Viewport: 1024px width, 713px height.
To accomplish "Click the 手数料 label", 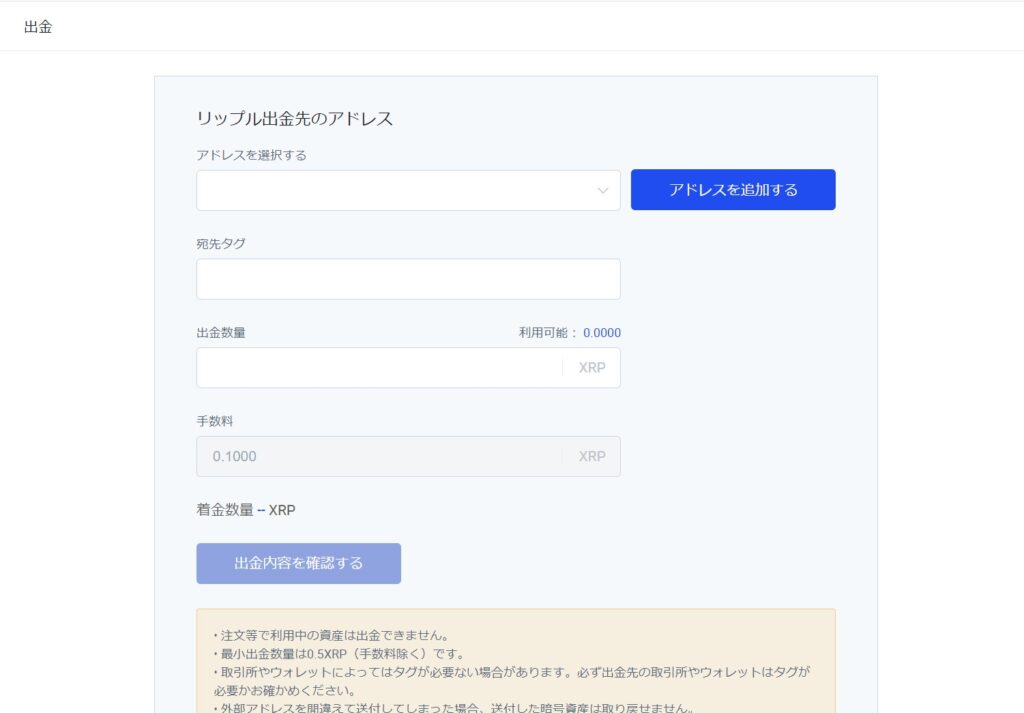I will pyautogui.click(x=215, y=422).
